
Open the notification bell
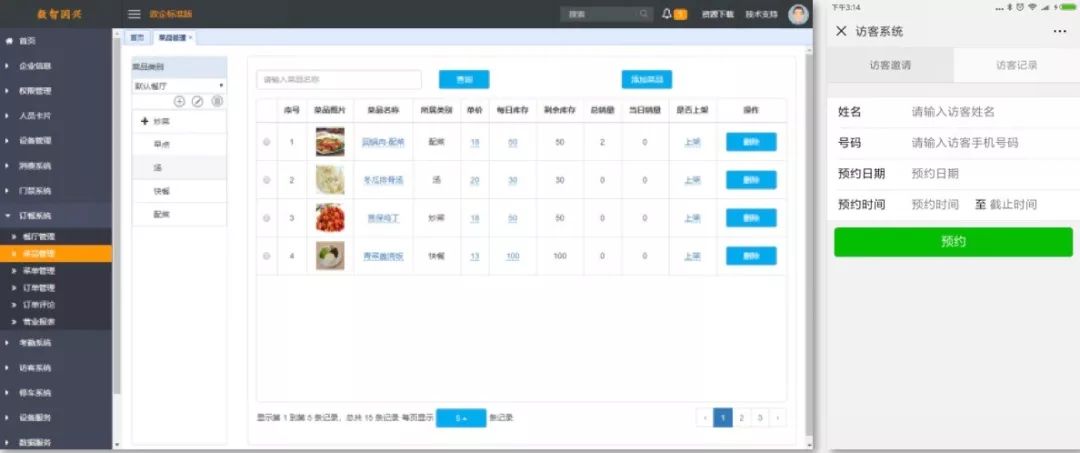coord(667,14)
